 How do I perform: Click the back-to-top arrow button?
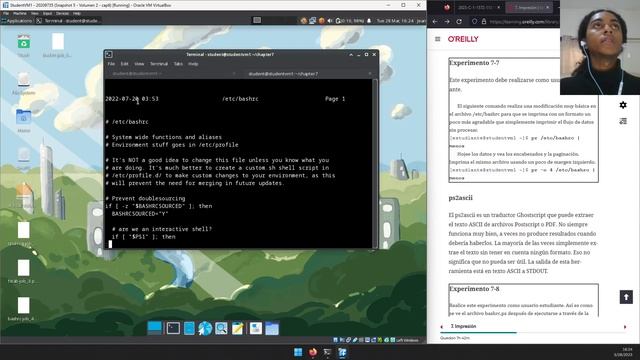coord(626,297)
